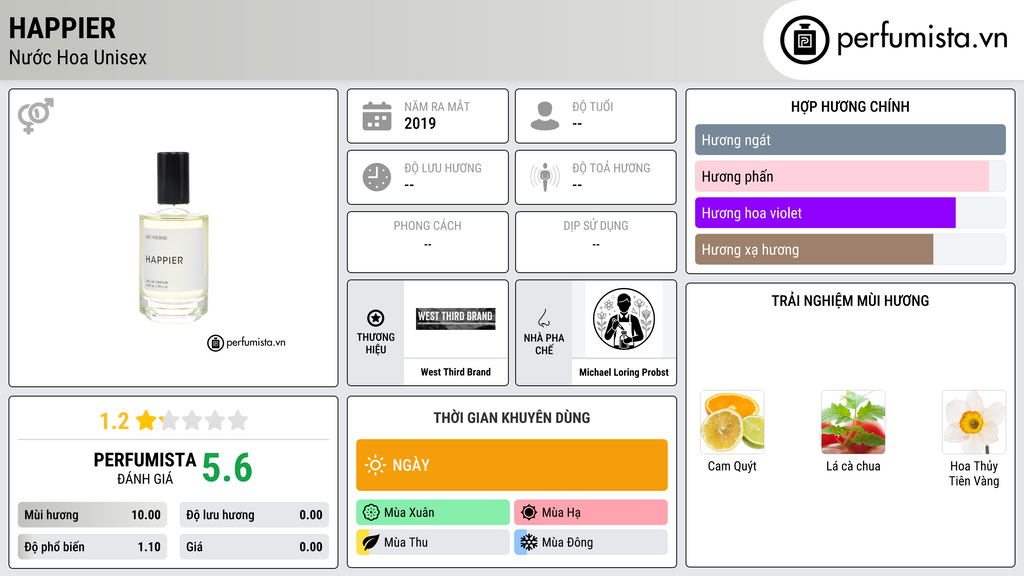The height and width of the screenshot is (576, 1024).
Task: Open the West Third Brand logo image
Action: (x=456, y=319)
